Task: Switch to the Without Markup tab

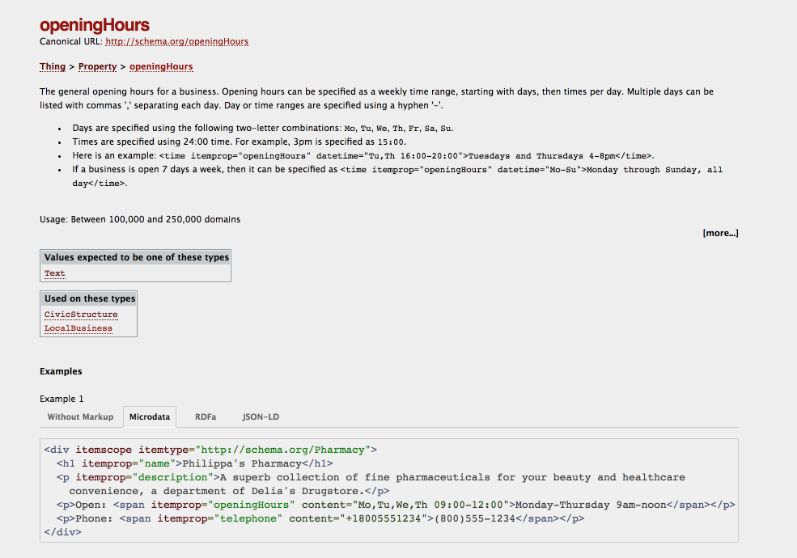Action: pyautogui.click(x=80, y=416)
